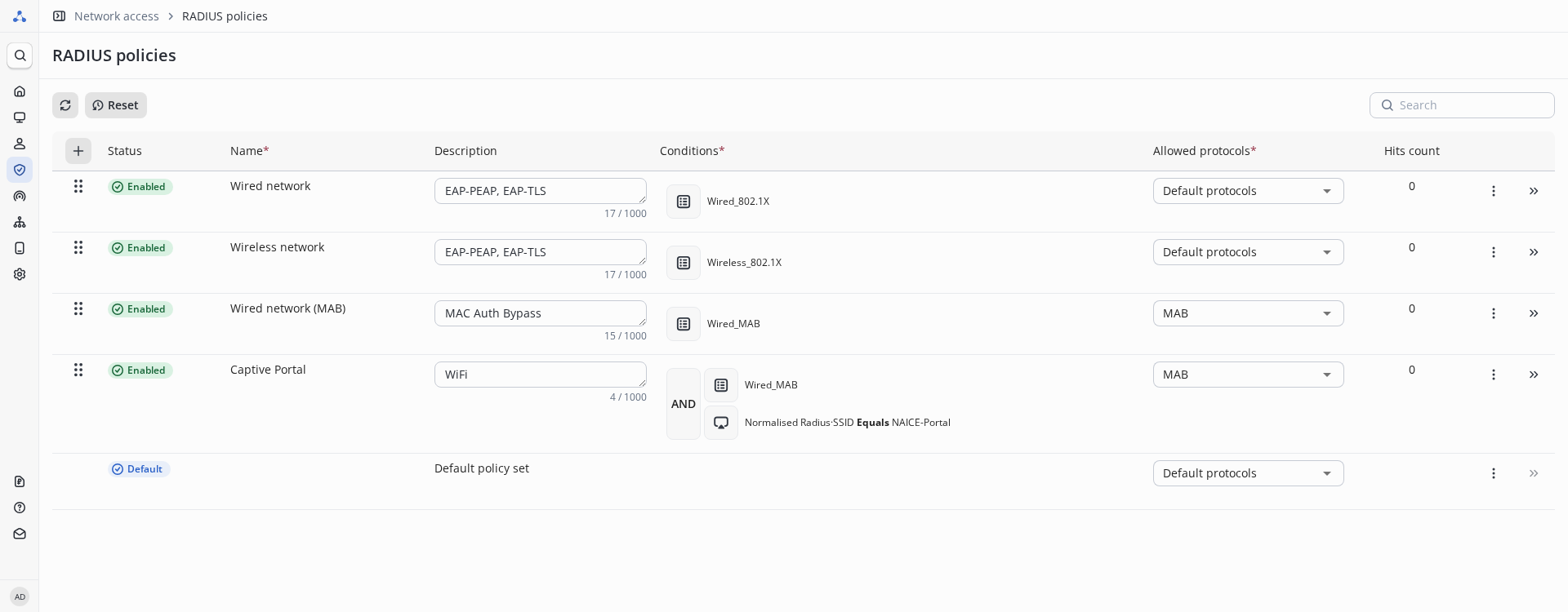The width and height of the screenshot is (1568, 612).
Task: Open MAB protocols dropdown for Captive Portal
Action: (1248, 375)
